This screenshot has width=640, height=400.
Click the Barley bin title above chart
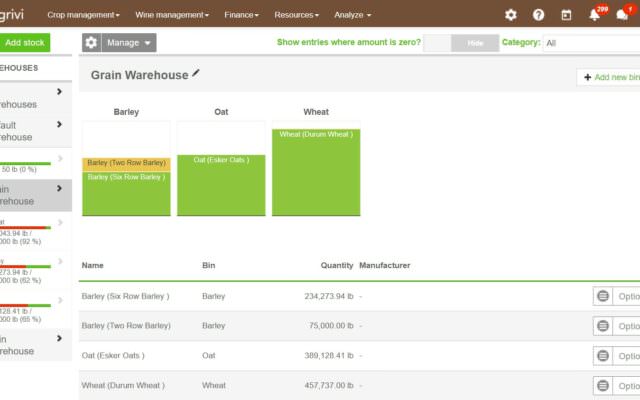(x=126, y=112)
